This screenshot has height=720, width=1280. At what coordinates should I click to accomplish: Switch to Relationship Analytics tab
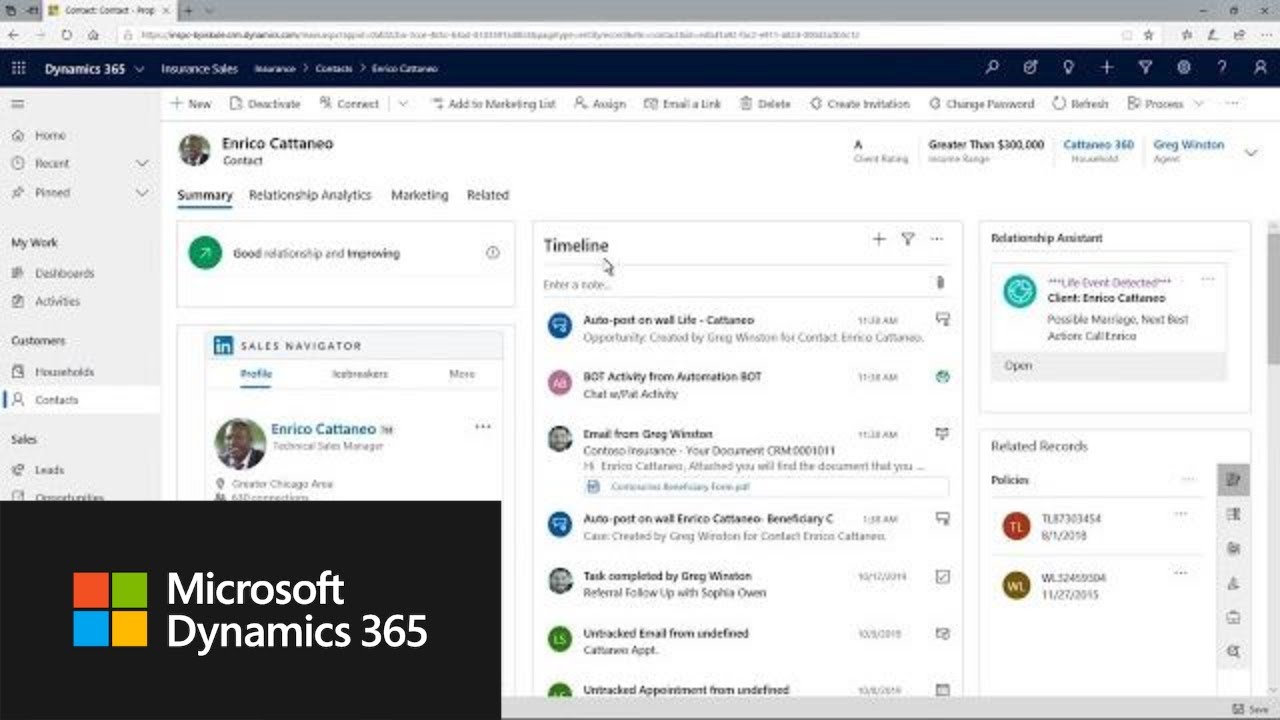pyautogui.click(x=310, y=195)
